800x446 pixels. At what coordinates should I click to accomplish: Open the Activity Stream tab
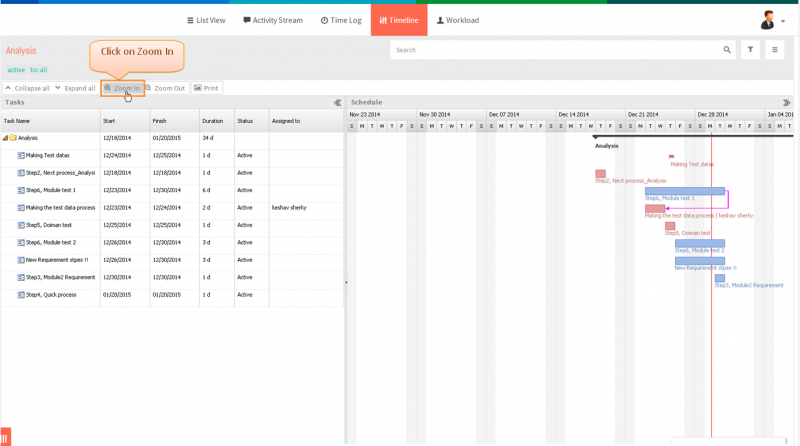point(273,20)
